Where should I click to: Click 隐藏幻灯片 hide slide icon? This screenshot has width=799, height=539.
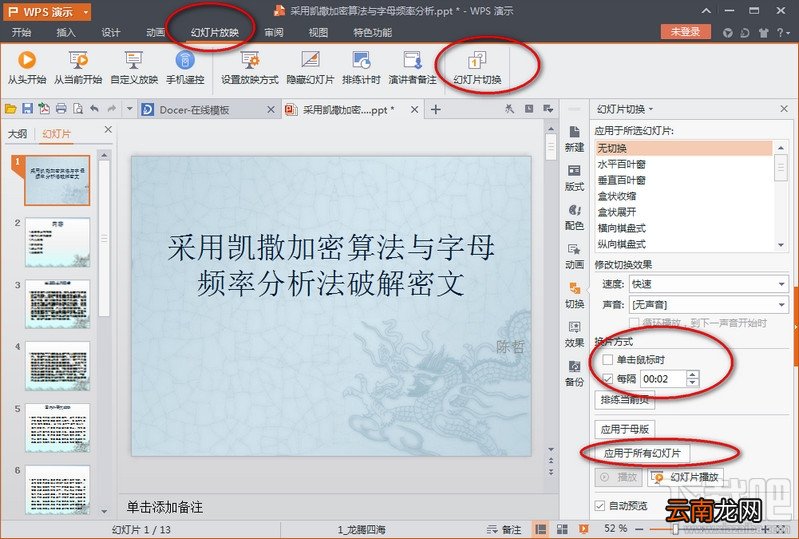click(x=310, y=67)
